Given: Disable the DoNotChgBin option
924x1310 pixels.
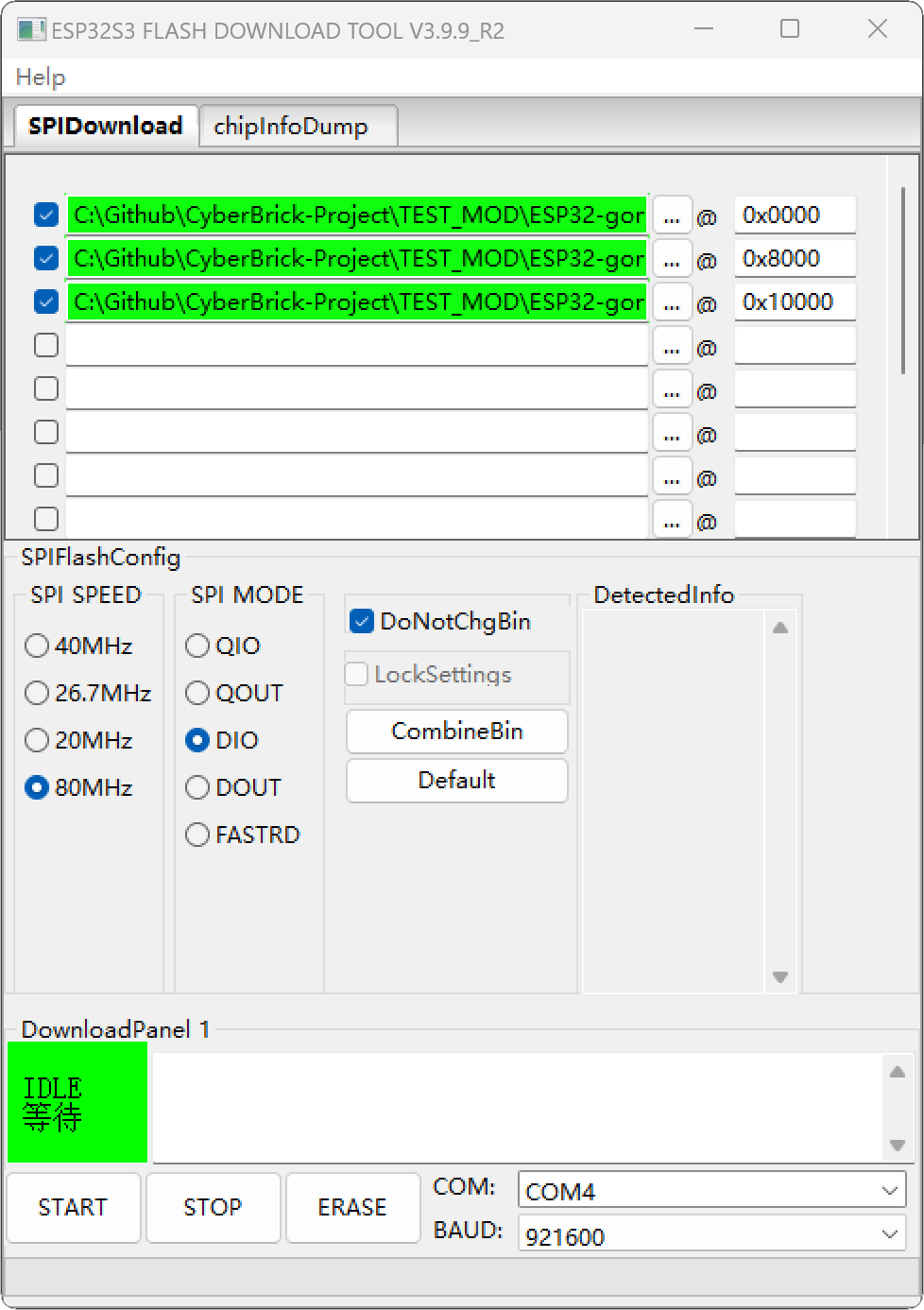Looking at the screenshot, I should click(x=360, y=620).
